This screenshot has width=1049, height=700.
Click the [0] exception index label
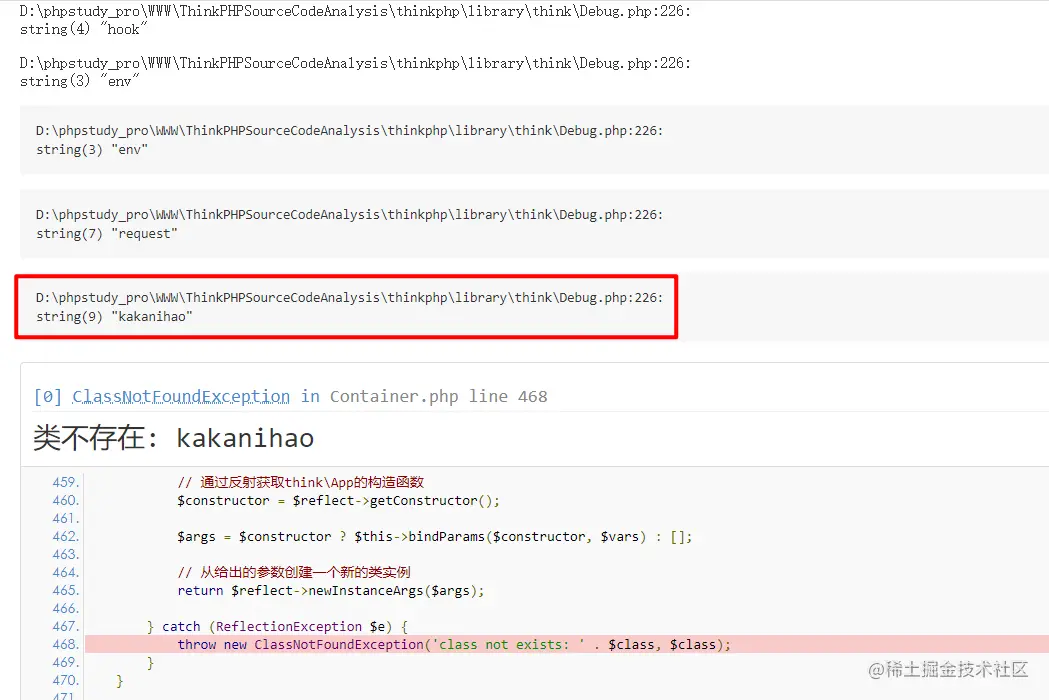click(x=48, y=396)
